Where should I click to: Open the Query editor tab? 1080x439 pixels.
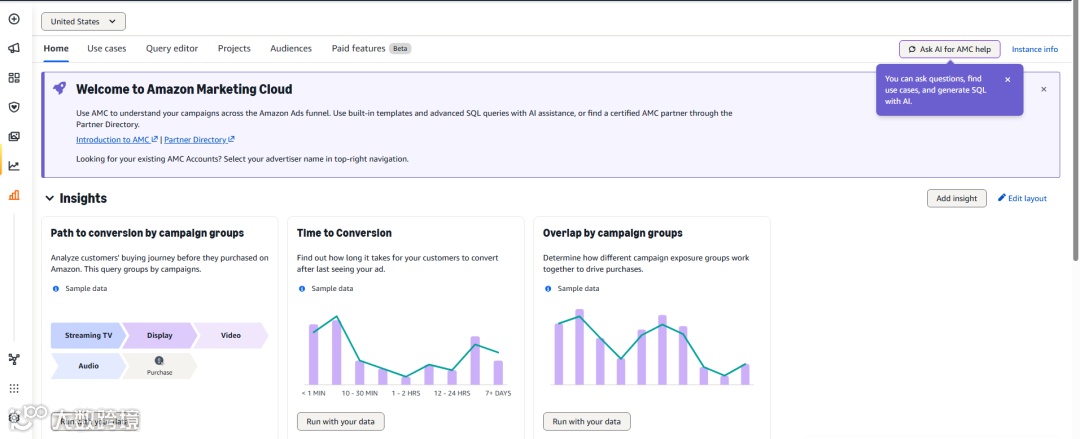172,48
